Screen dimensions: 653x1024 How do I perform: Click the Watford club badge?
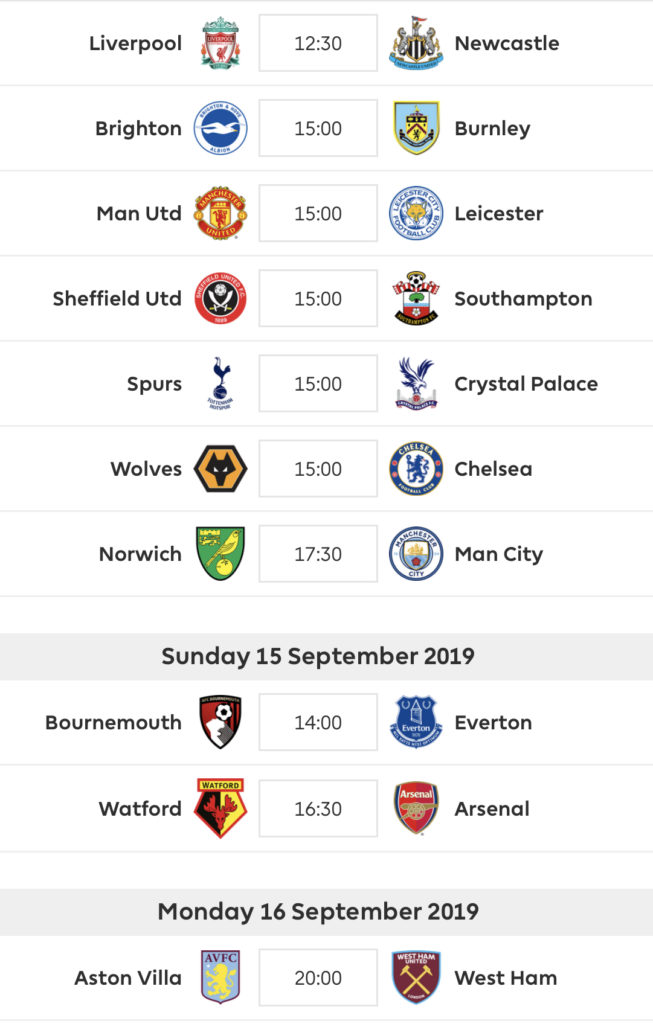pos(221,808)
